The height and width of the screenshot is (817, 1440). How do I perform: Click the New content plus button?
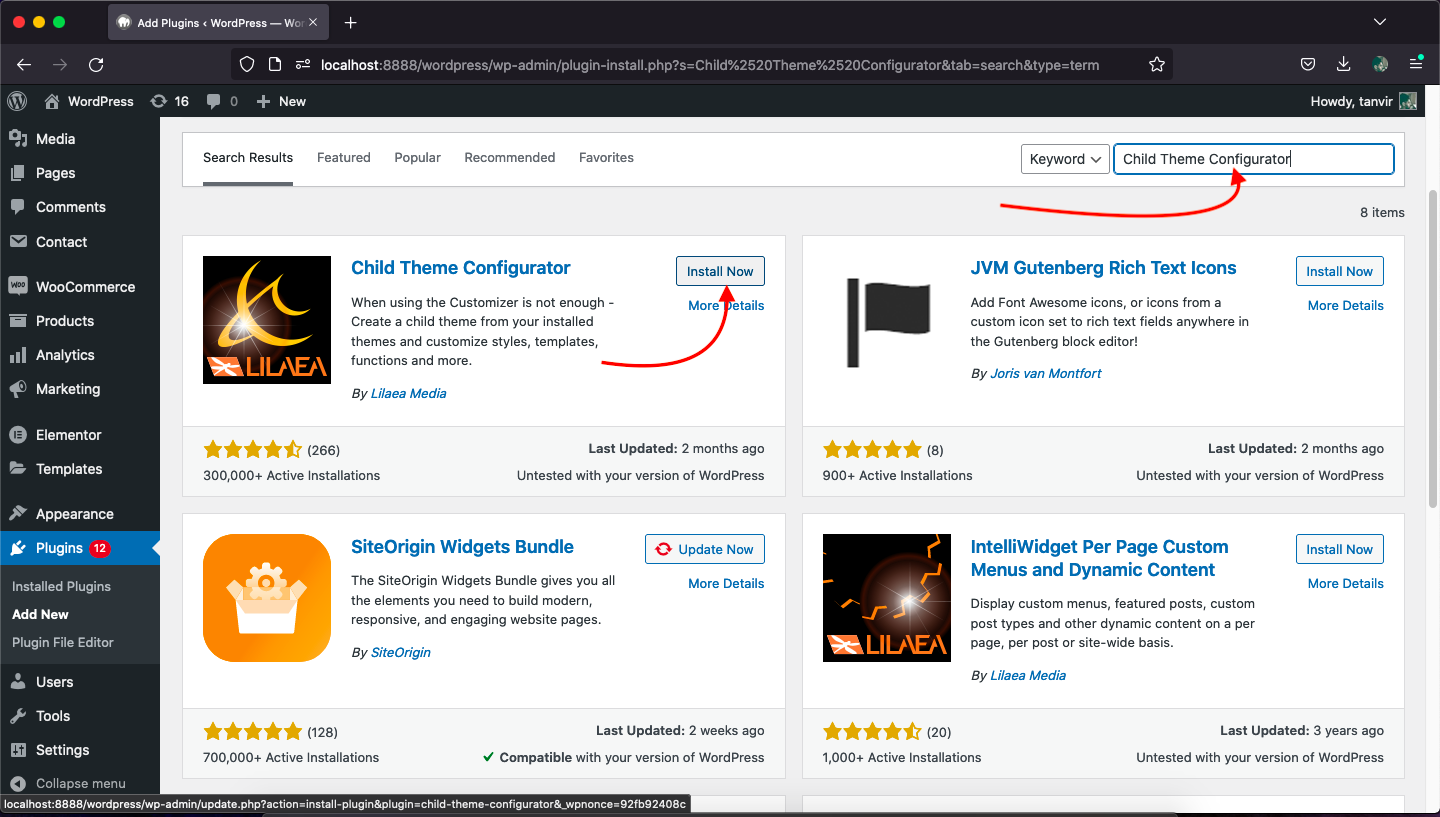pyautogui.click(x=281, y=101)
